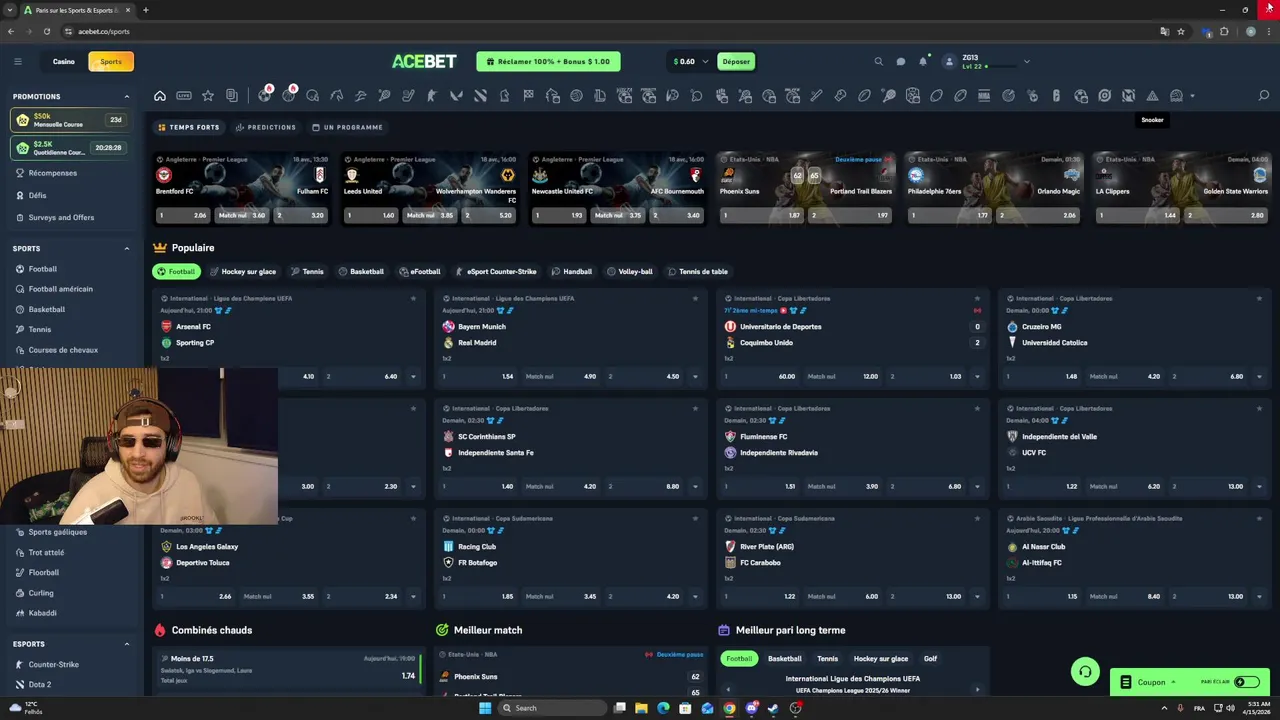Open Tennis in sidebar

[39, 329]
